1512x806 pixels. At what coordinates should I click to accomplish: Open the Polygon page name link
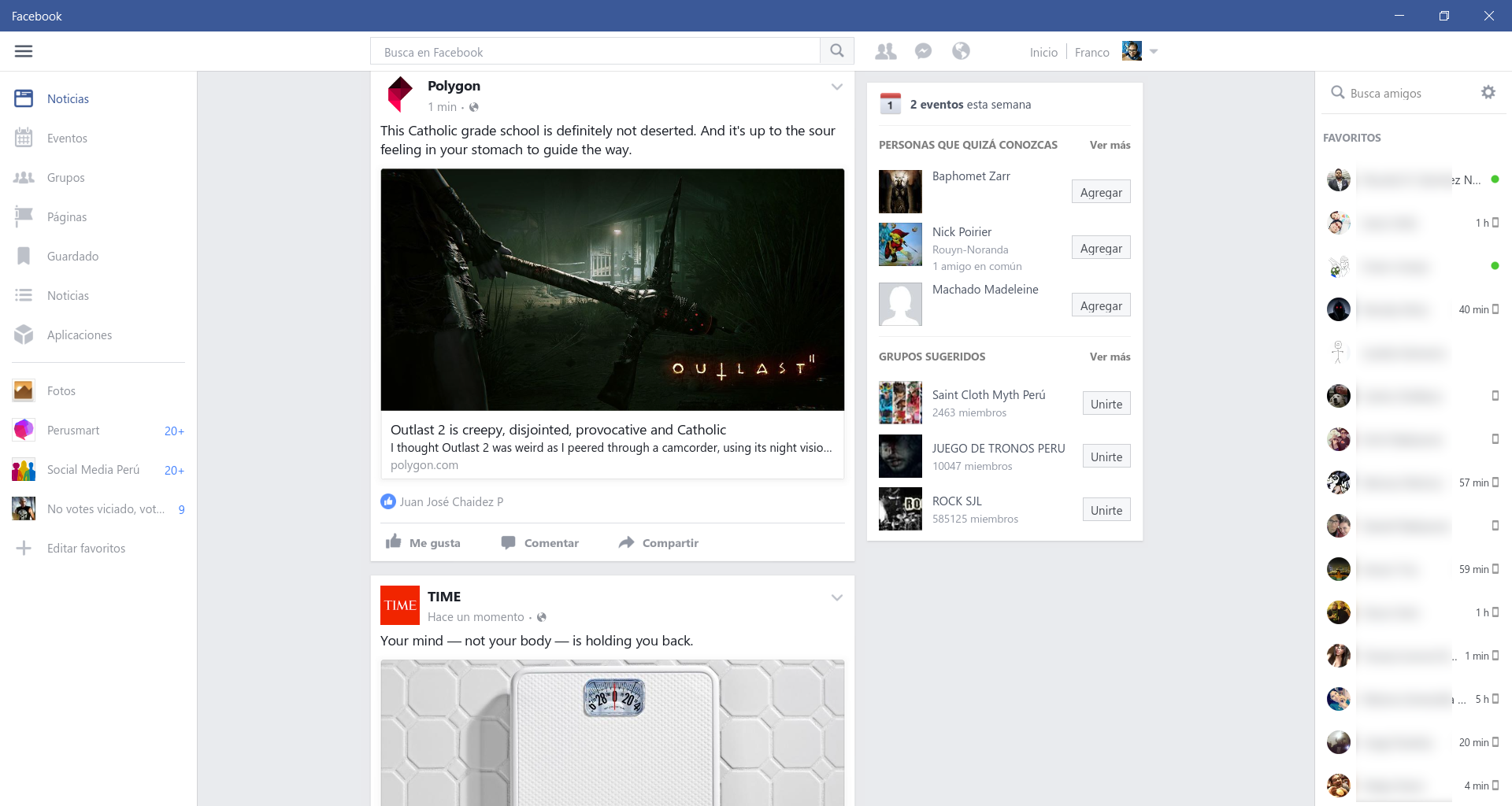pos(454,86)
